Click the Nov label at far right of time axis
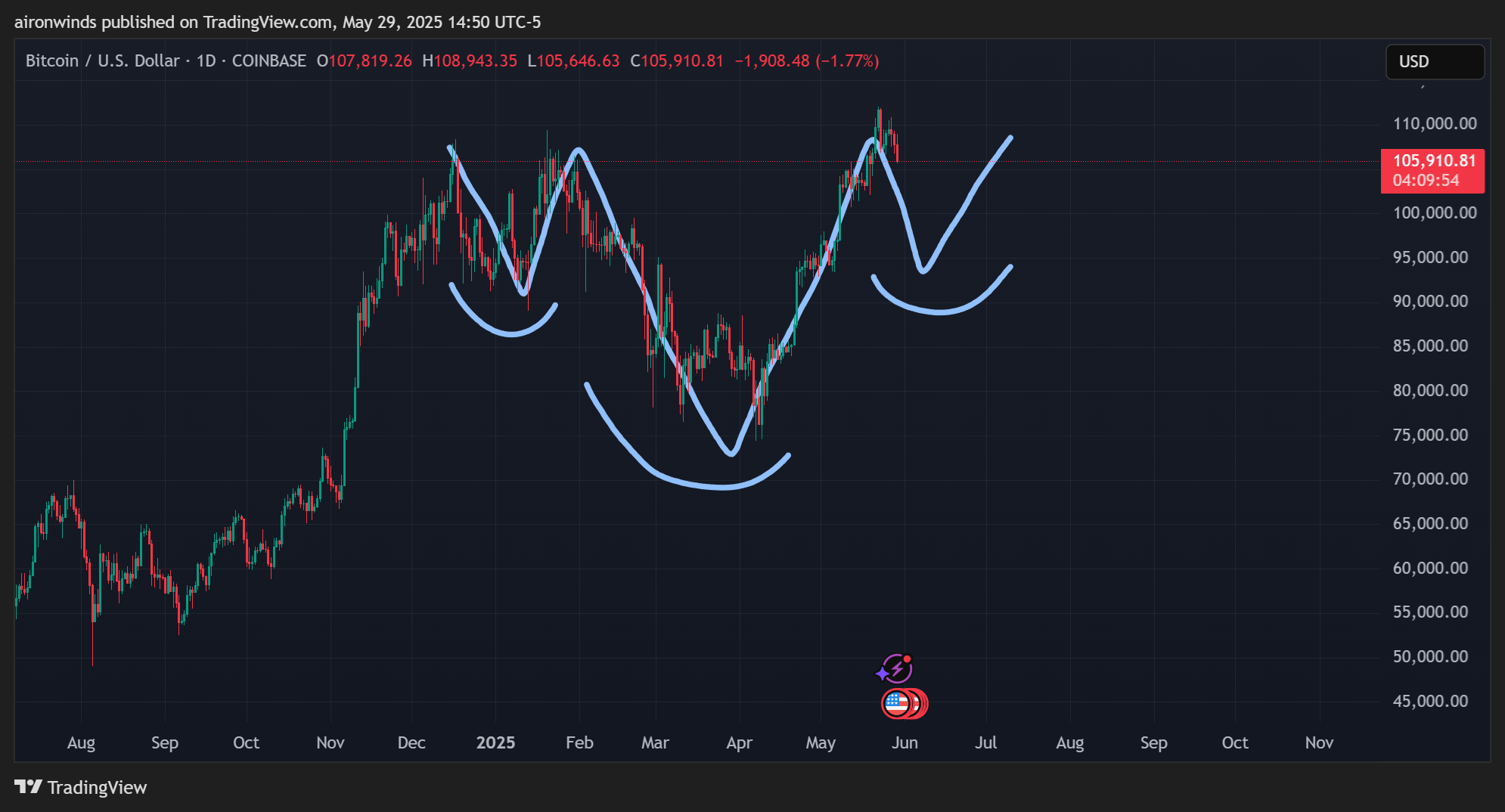 point(1319,742)
